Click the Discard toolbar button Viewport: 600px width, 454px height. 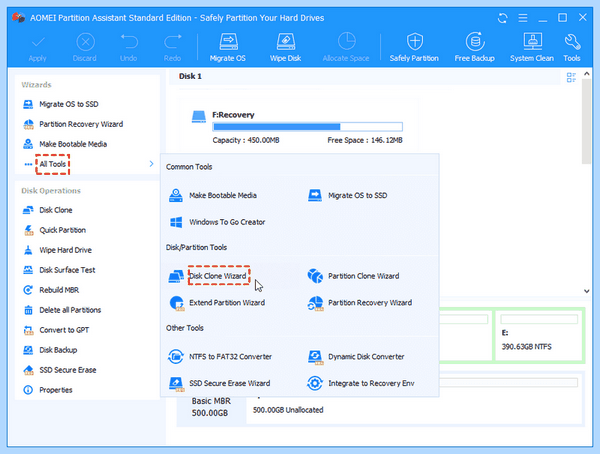[85, 48]
